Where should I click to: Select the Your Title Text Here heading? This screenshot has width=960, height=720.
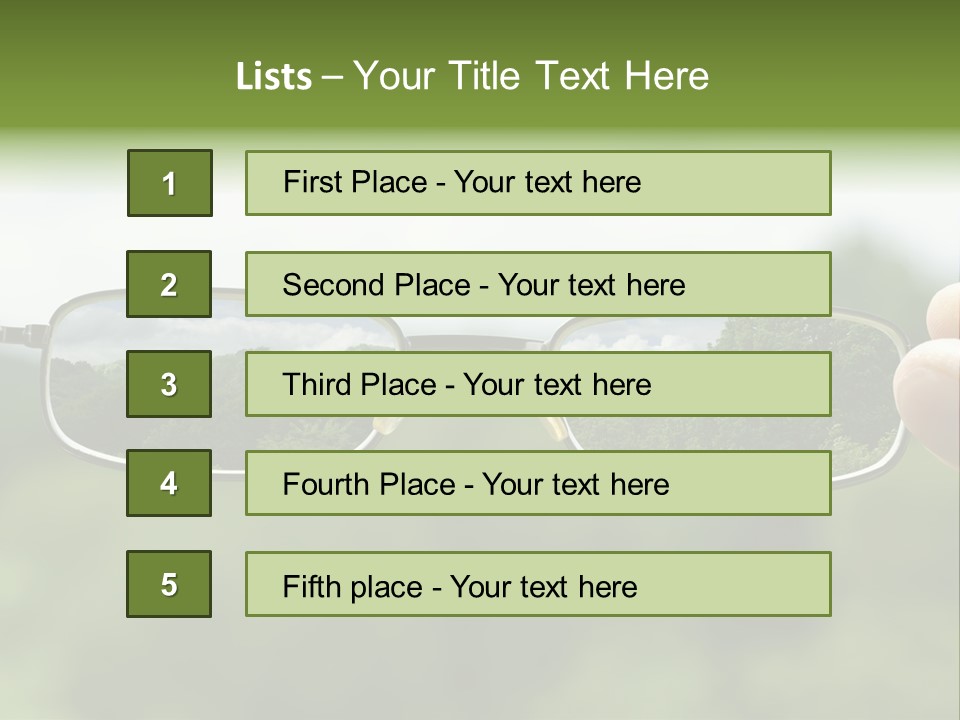click(531, 76)
